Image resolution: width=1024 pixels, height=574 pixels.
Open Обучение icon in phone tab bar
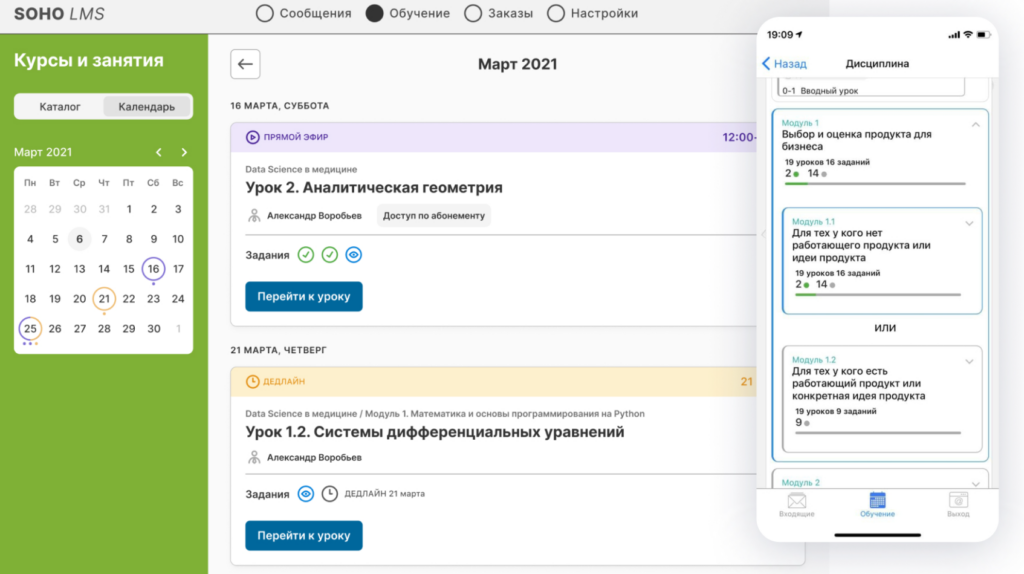tap(877, 501)
